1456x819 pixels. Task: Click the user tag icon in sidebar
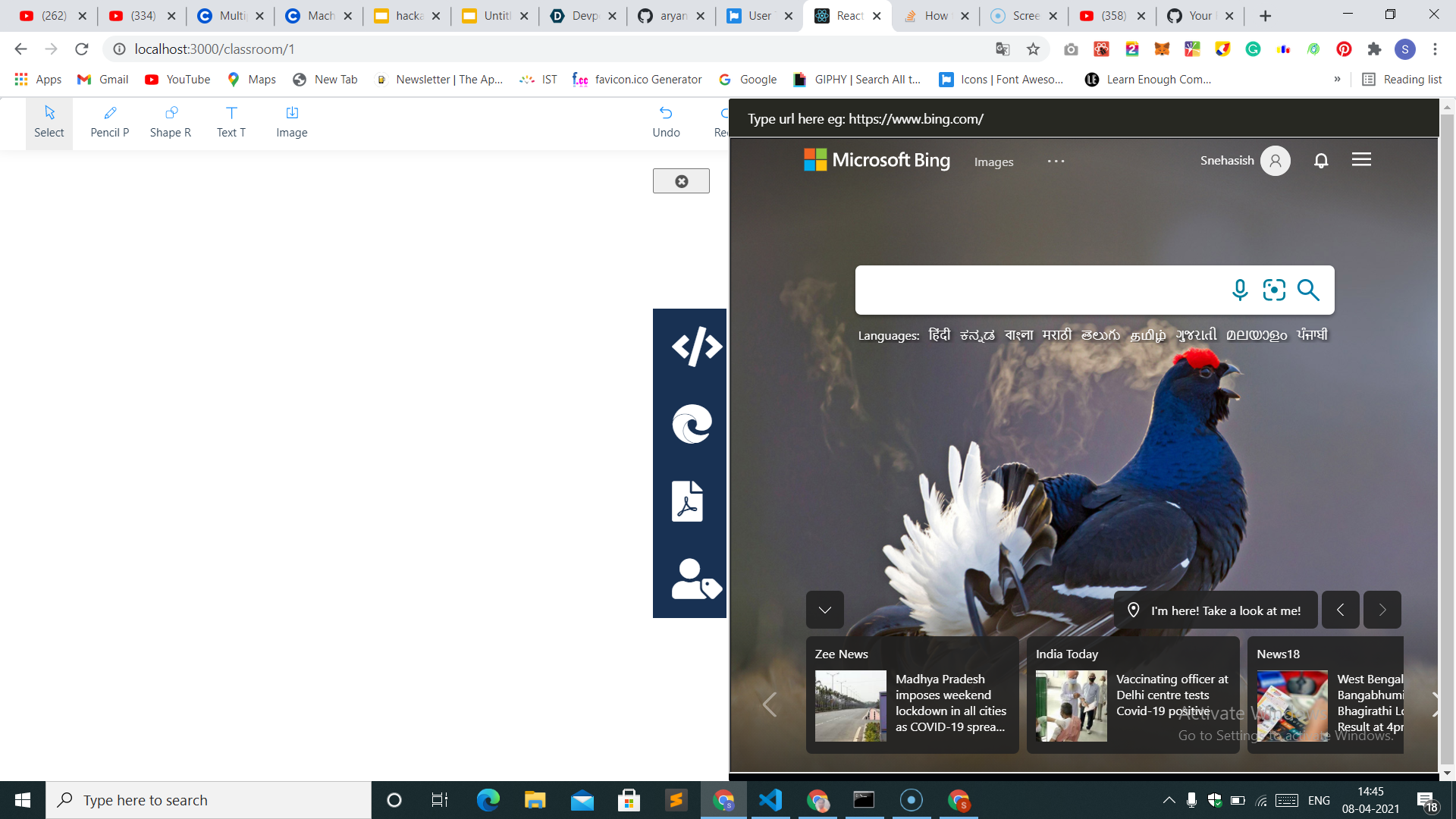[695, 579]
